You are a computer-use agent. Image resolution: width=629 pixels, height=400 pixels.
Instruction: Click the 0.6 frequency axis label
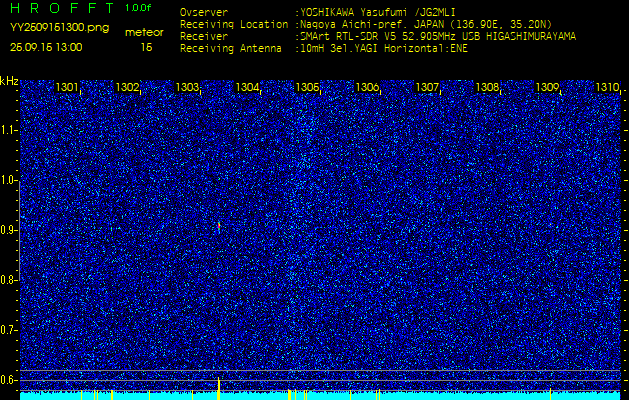click(8, 380)
